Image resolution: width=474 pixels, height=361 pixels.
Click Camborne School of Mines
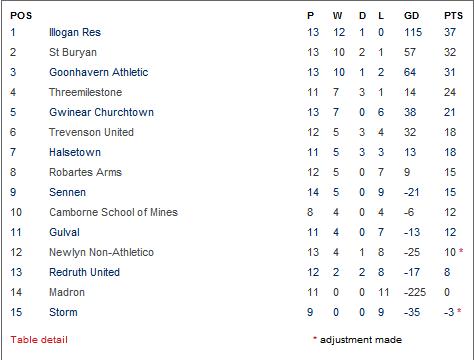pyautogui.click(x=113, y=212)
